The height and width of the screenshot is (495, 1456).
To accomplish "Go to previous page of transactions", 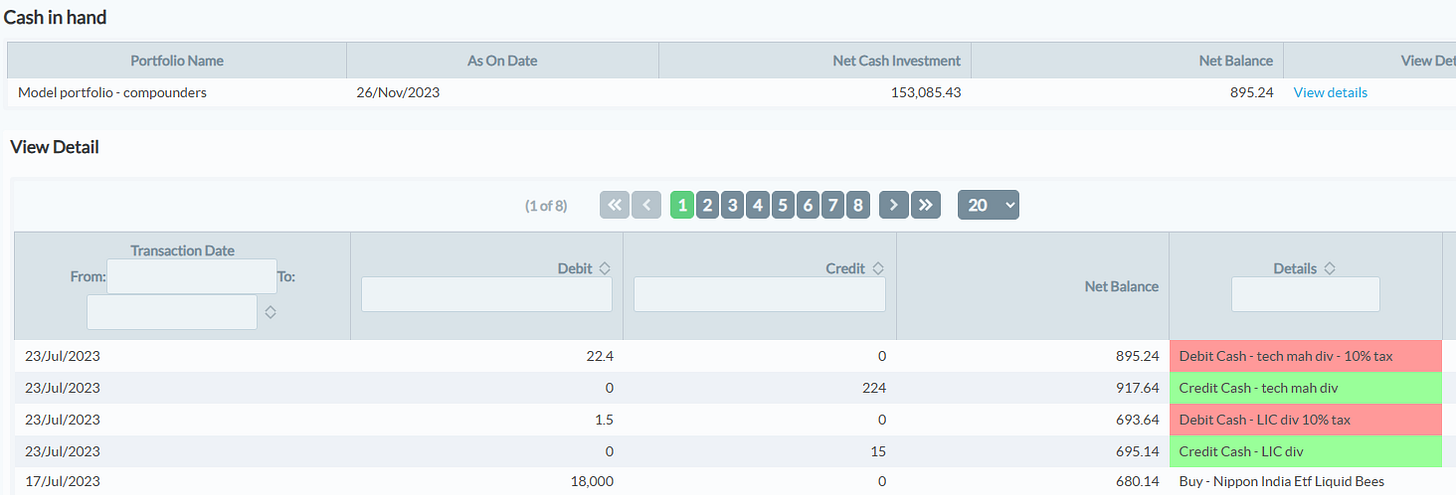I will 646,205.
